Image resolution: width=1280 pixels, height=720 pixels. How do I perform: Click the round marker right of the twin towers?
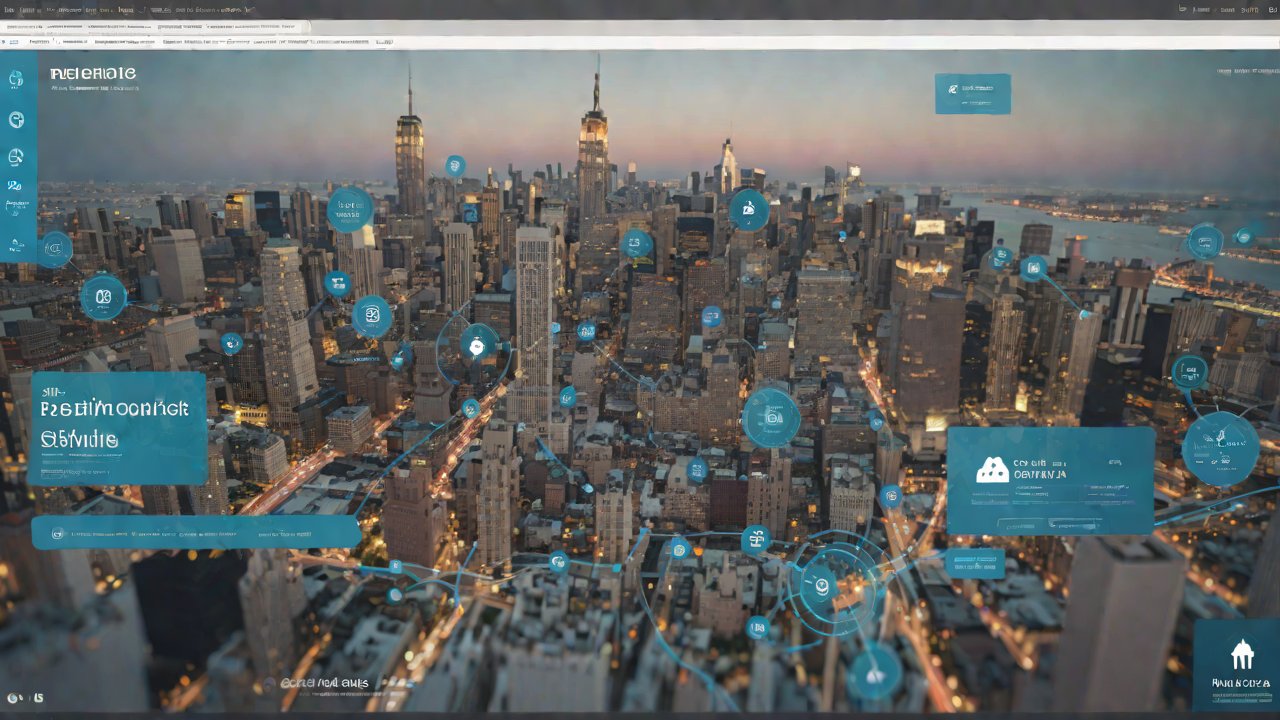coord(748,210)
